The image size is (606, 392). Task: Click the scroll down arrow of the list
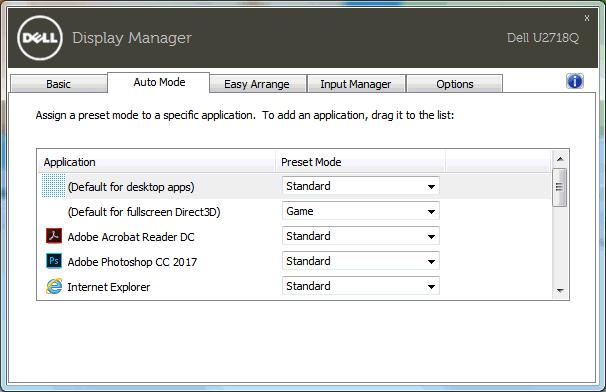[560, 291]
